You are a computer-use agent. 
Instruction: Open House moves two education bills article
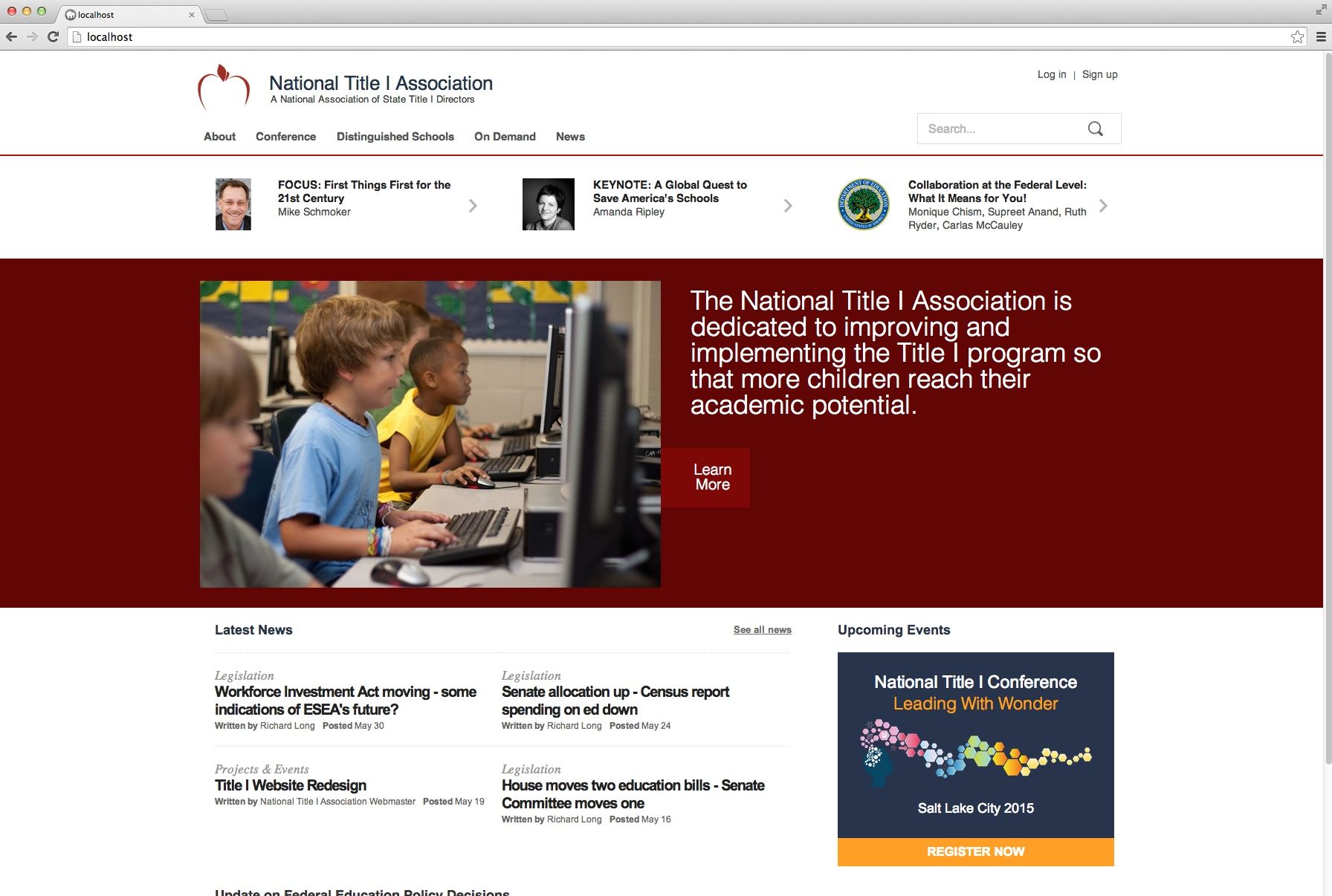pyautogui.click(x=633, y=794)
